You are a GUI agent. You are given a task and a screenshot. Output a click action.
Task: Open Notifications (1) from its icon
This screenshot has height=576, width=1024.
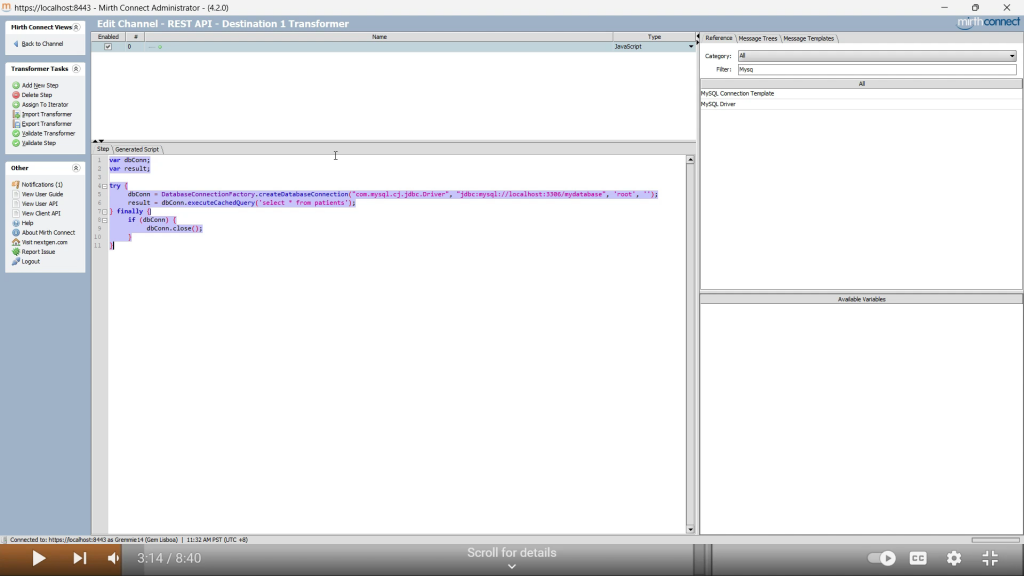pos(16,185)
